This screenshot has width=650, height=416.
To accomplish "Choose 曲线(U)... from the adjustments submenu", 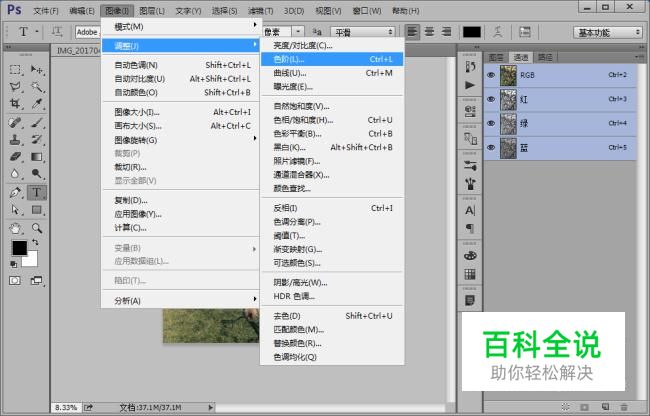I will 332,73.
